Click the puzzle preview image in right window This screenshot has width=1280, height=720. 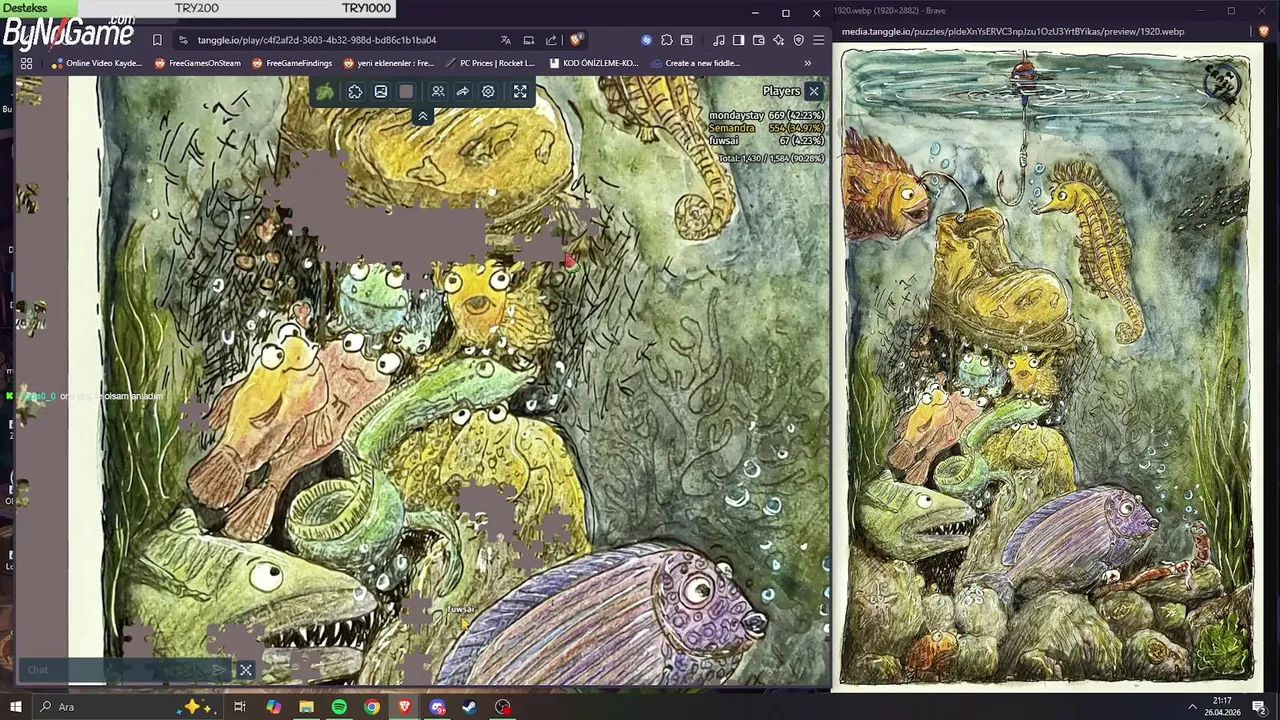[x=1046, y=367]
